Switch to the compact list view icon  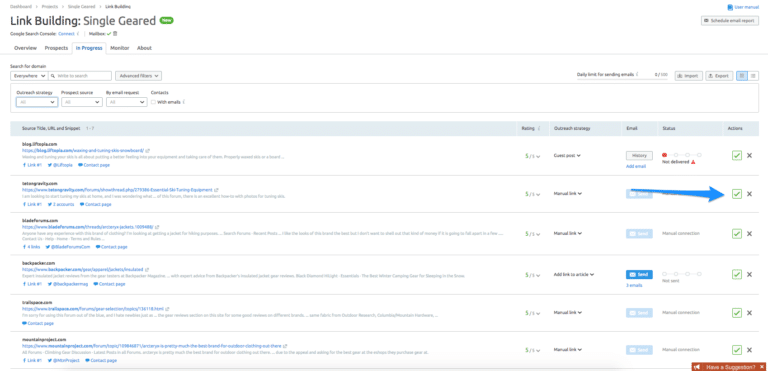click(x=753, y=76)
